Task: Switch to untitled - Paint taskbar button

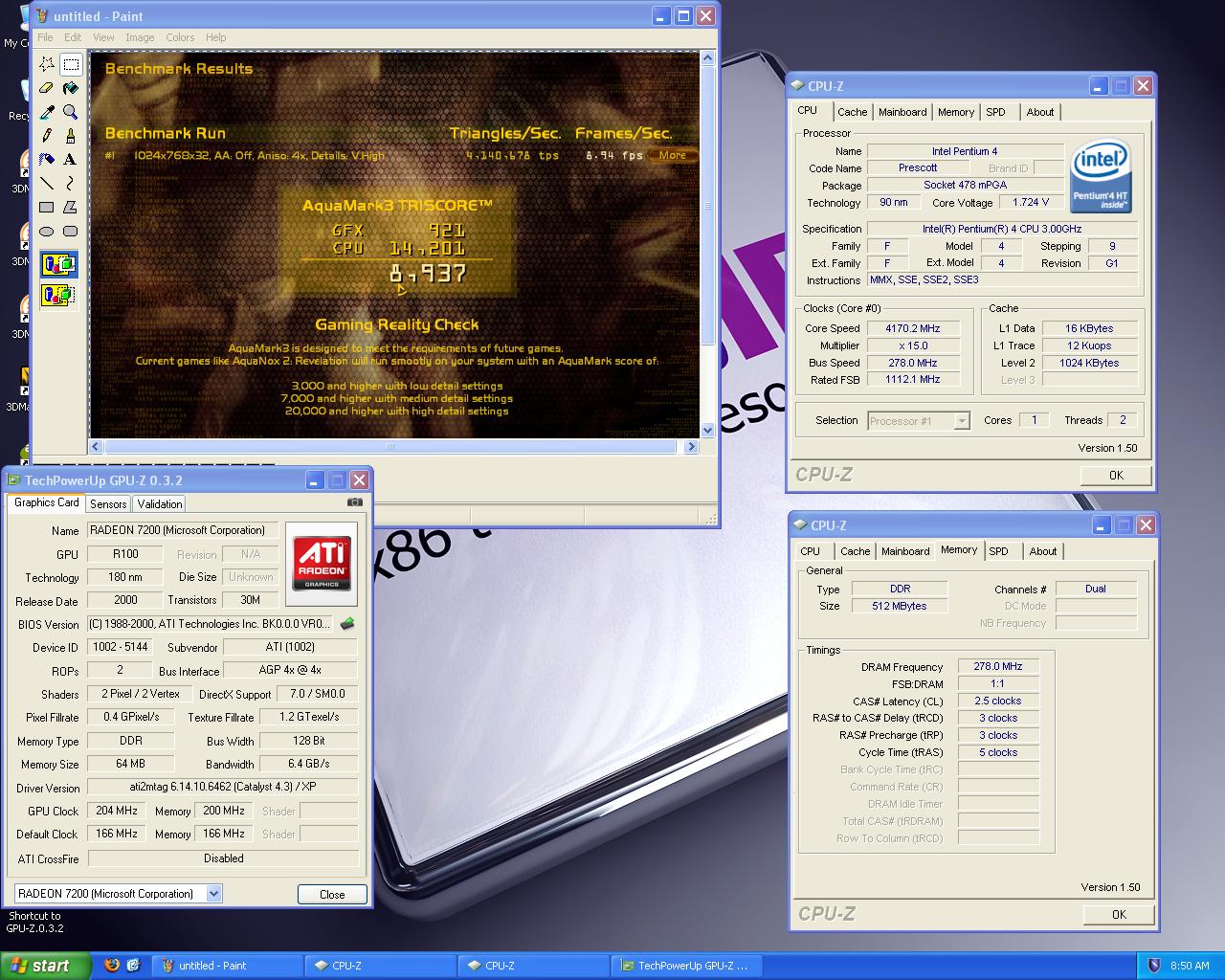Action: (x=228, y=966)
